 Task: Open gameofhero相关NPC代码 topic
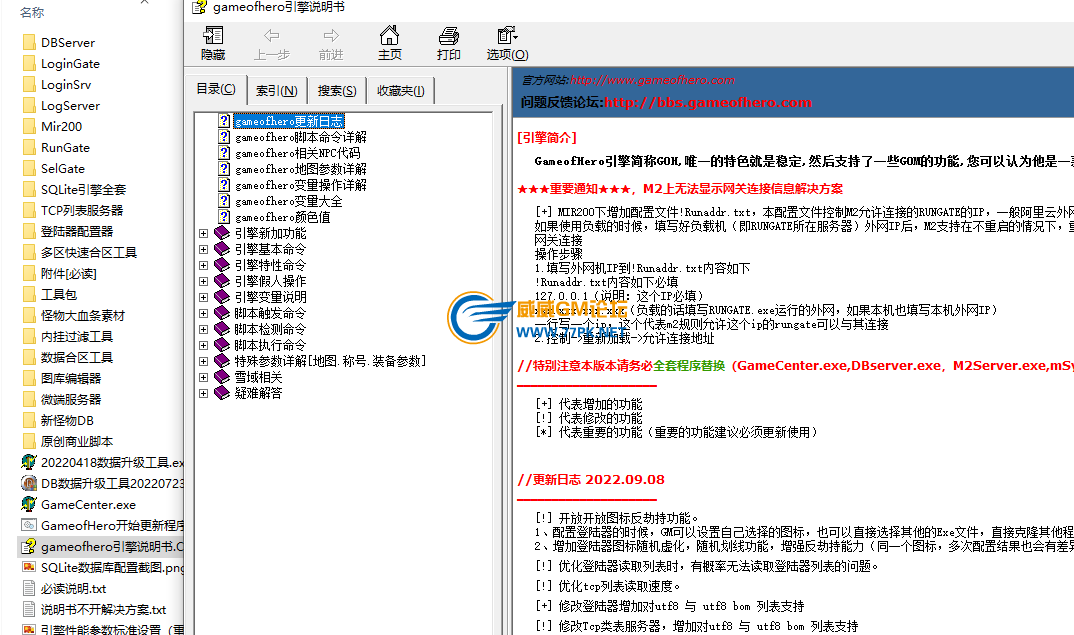[x=297, y=153]
